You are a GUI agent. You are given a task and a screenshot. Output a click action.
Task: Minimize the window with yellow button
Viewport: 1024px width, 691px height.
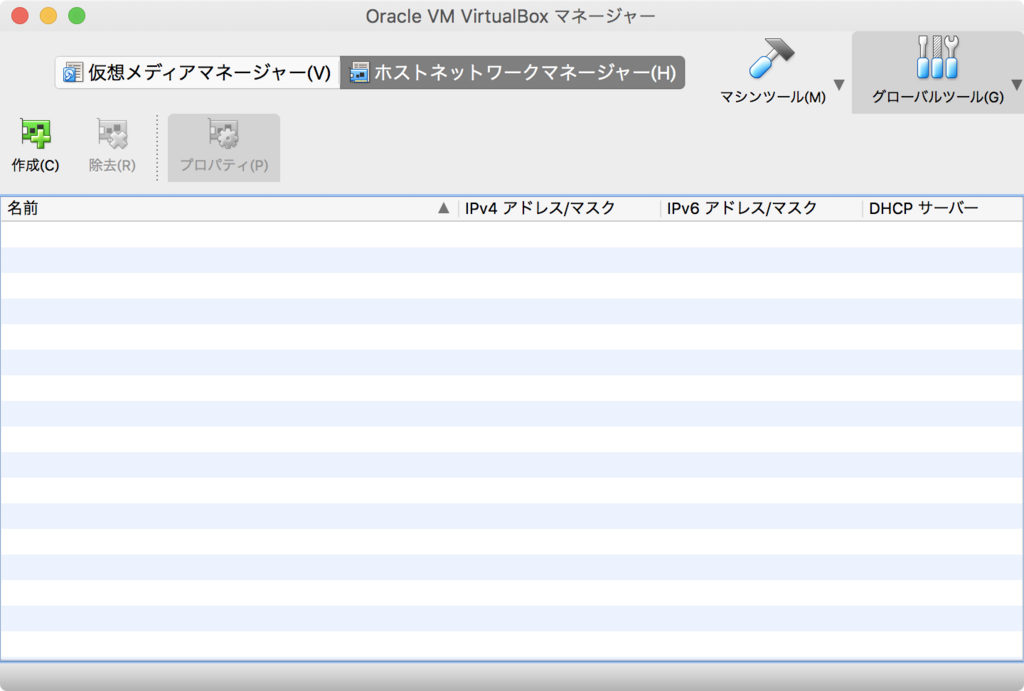point(48,16)
